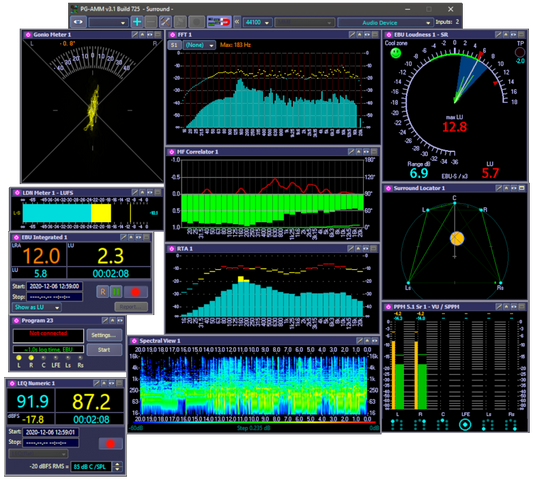Click the double-chevron collapse button in toolbar
Screen dimensions: 533x480
click(x=237, y=22)
